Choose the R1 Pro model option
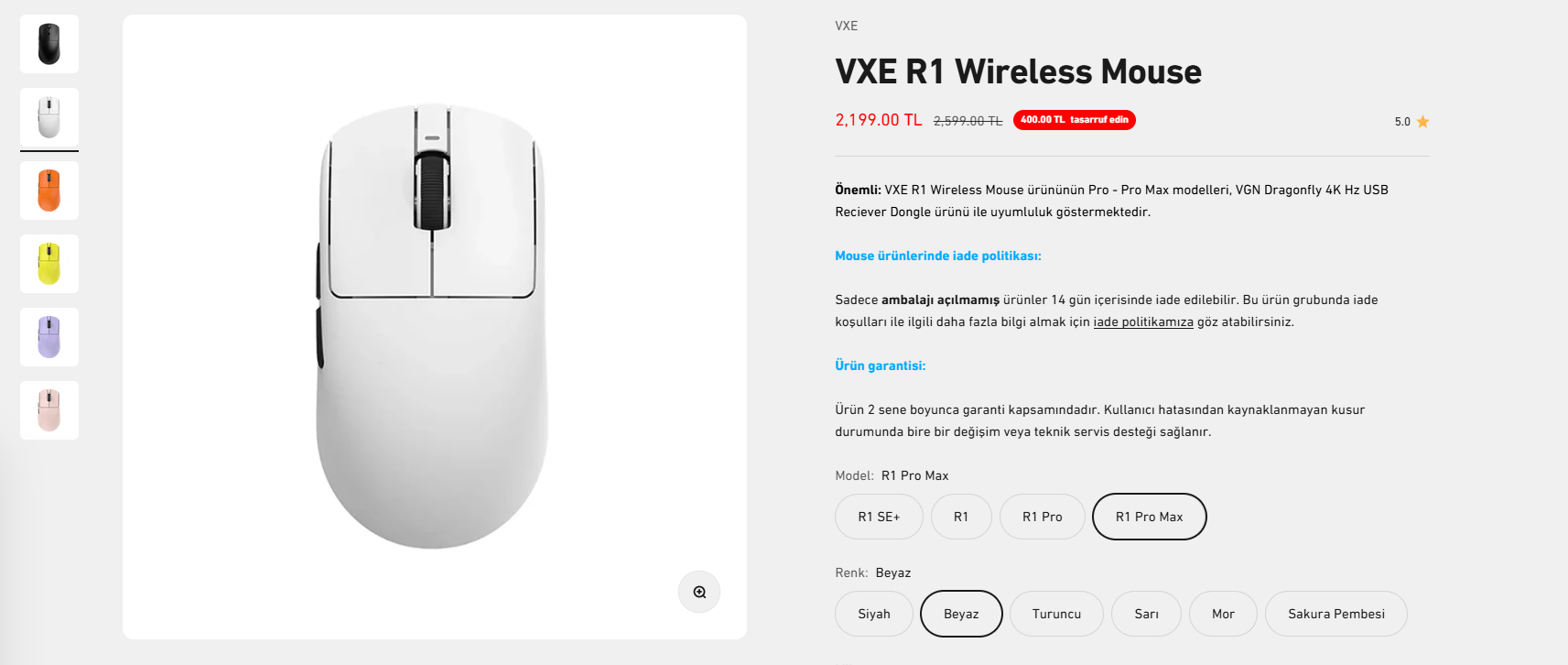The height and width of the screenshot is (665, 1568). (x=1043, y=517)
